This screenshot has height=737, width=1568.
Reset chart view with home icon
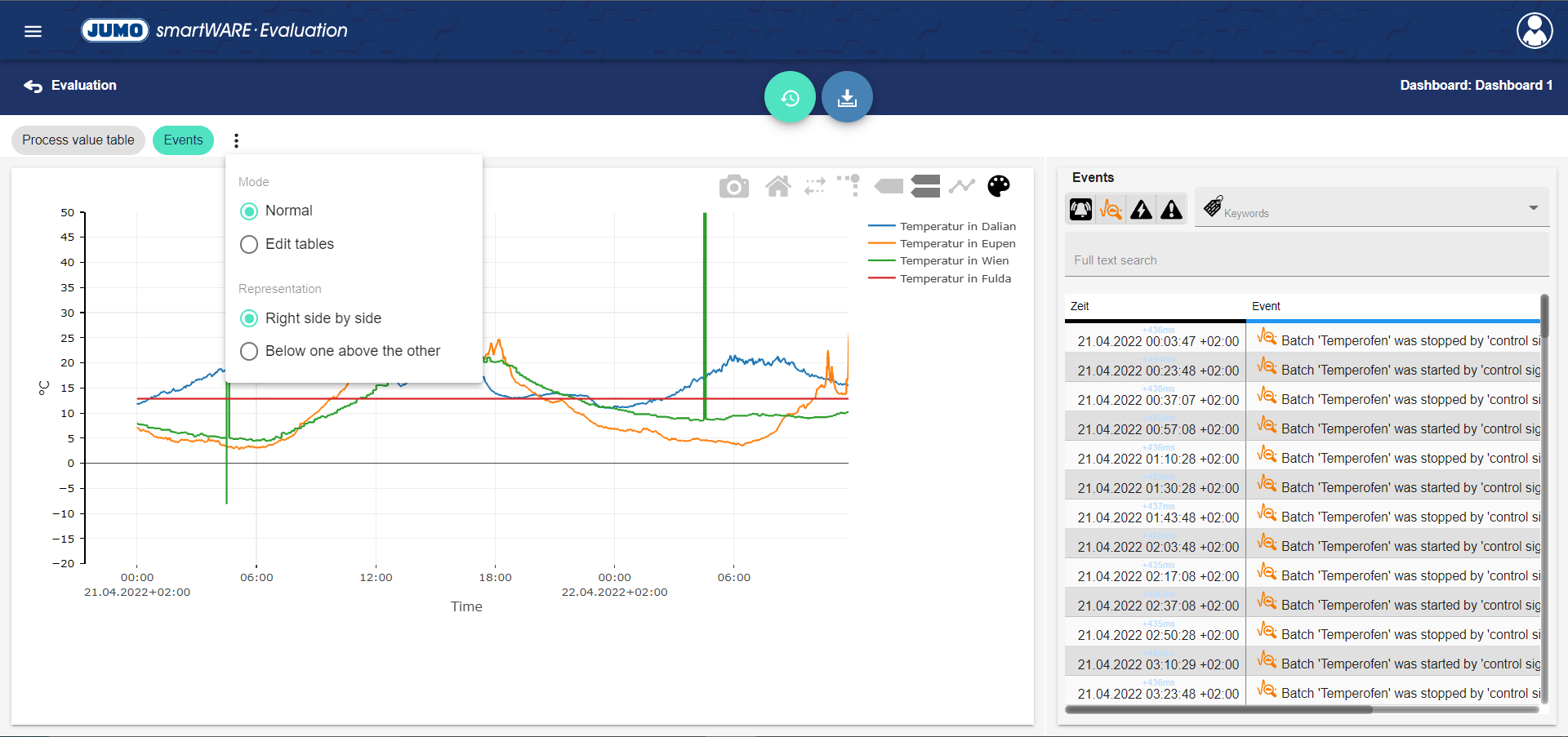[x=777, y=187]
